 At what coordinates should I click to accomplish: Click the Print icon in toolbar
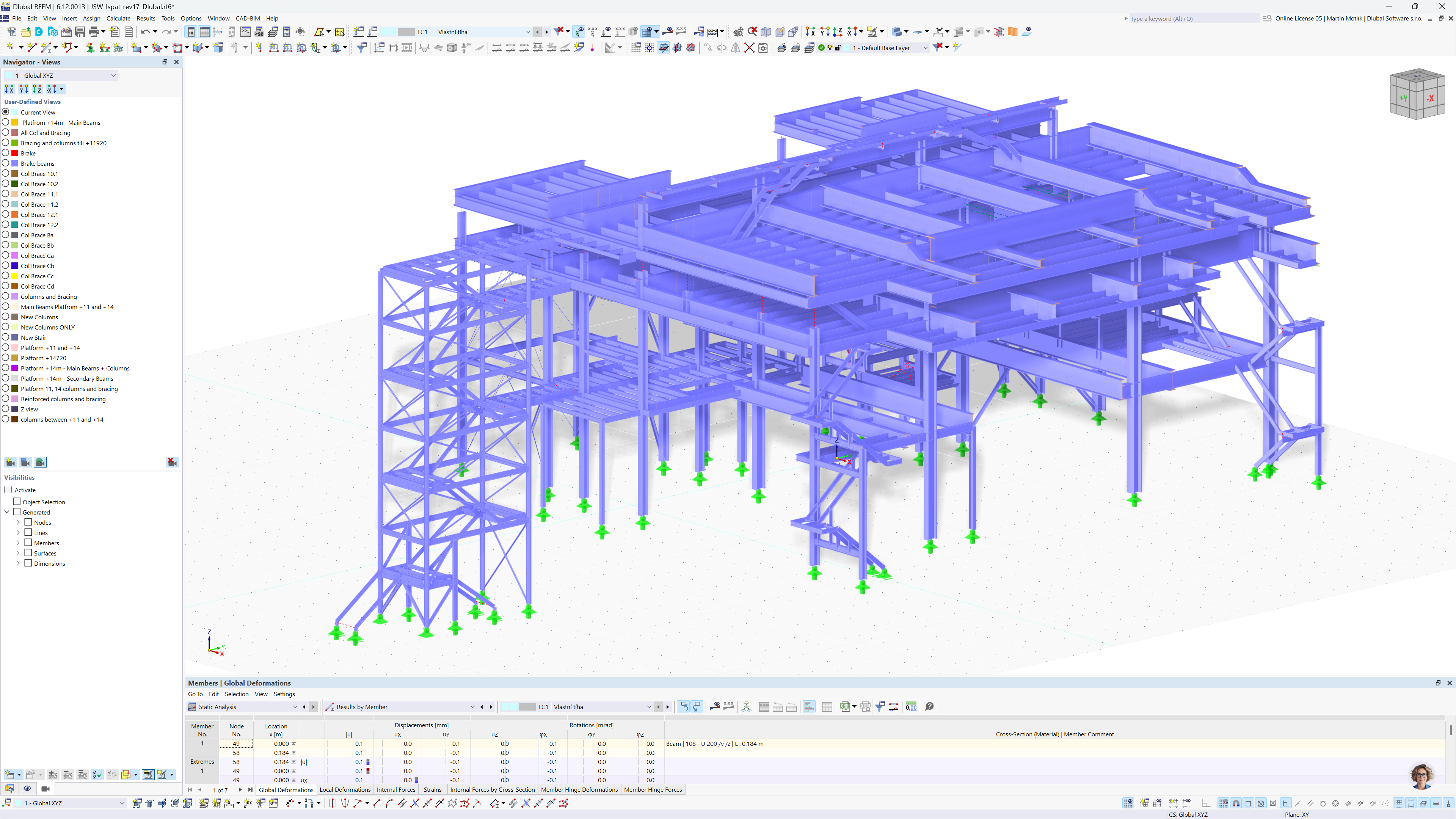pyautogui.click(x=94, y=31)
